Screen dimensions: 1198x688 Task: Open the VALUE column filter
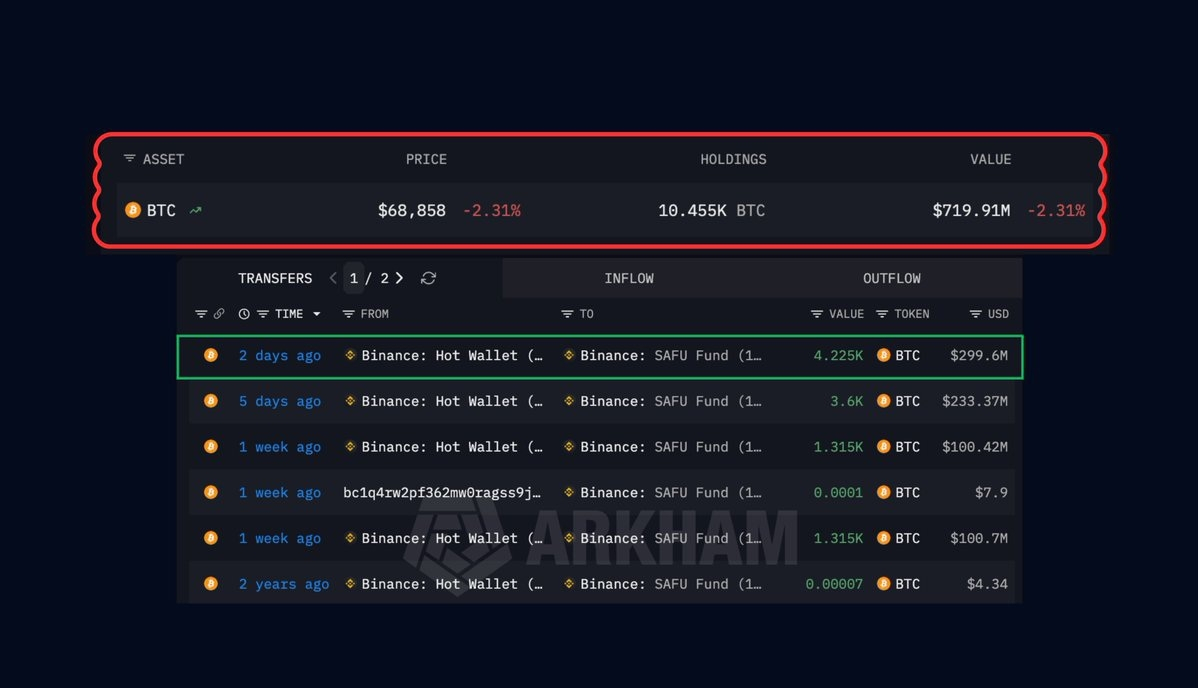pos(817,314)
